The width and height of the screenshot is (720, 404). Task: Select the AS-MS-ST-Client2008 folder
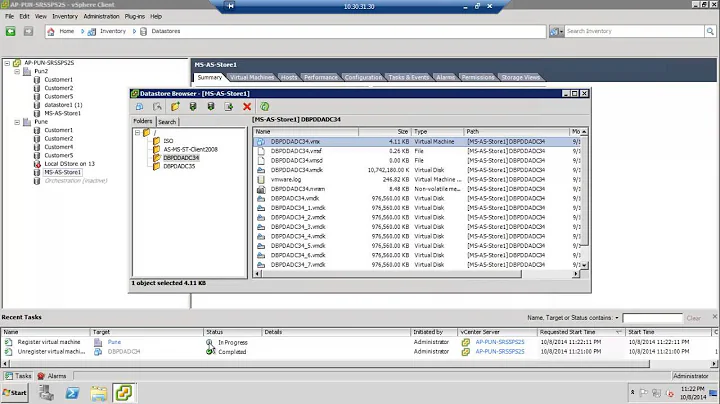[x=191, y=150]
